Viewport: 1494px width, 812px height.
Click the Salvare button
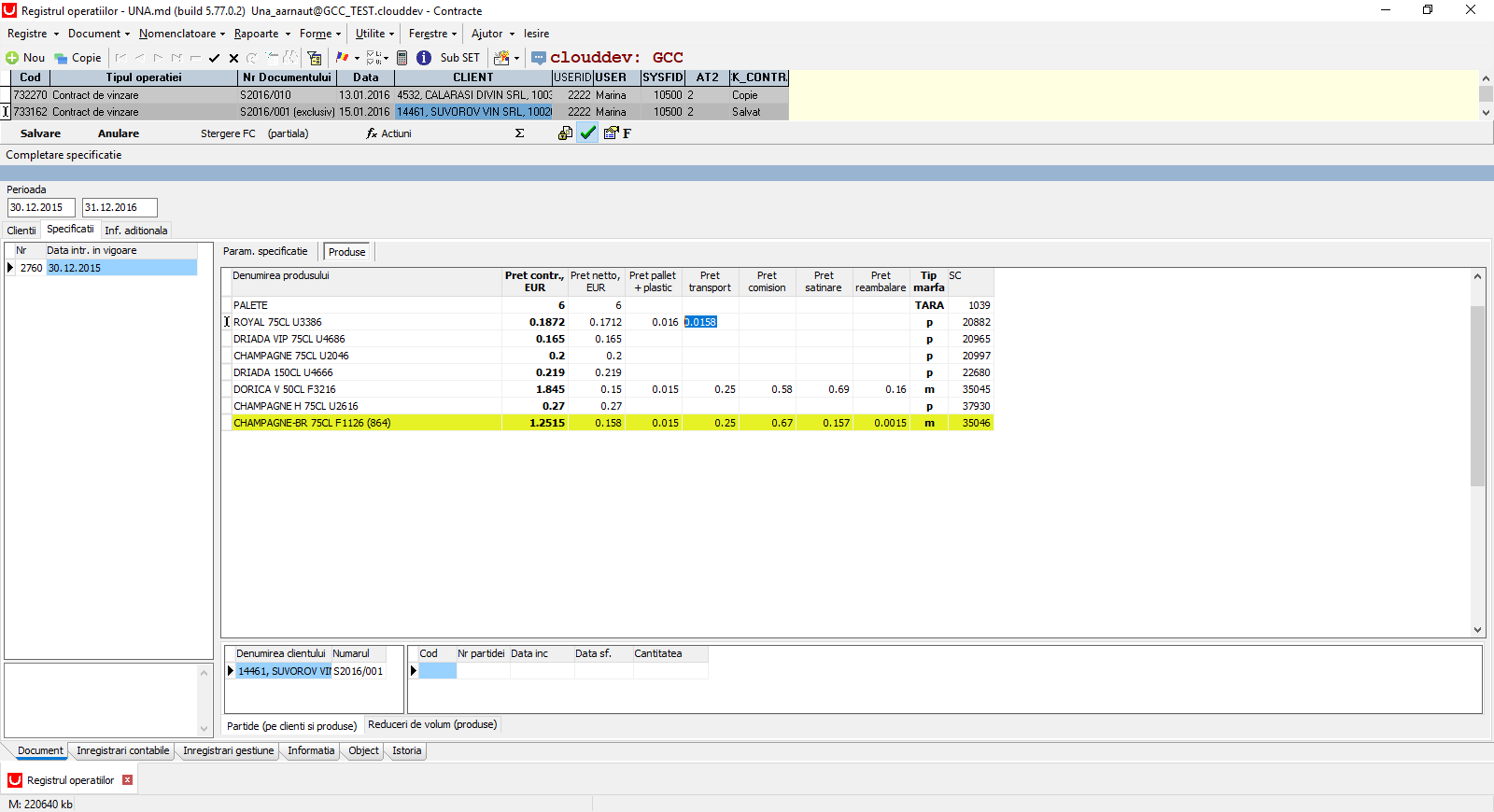pyautogui.click(x=40, y=133)
